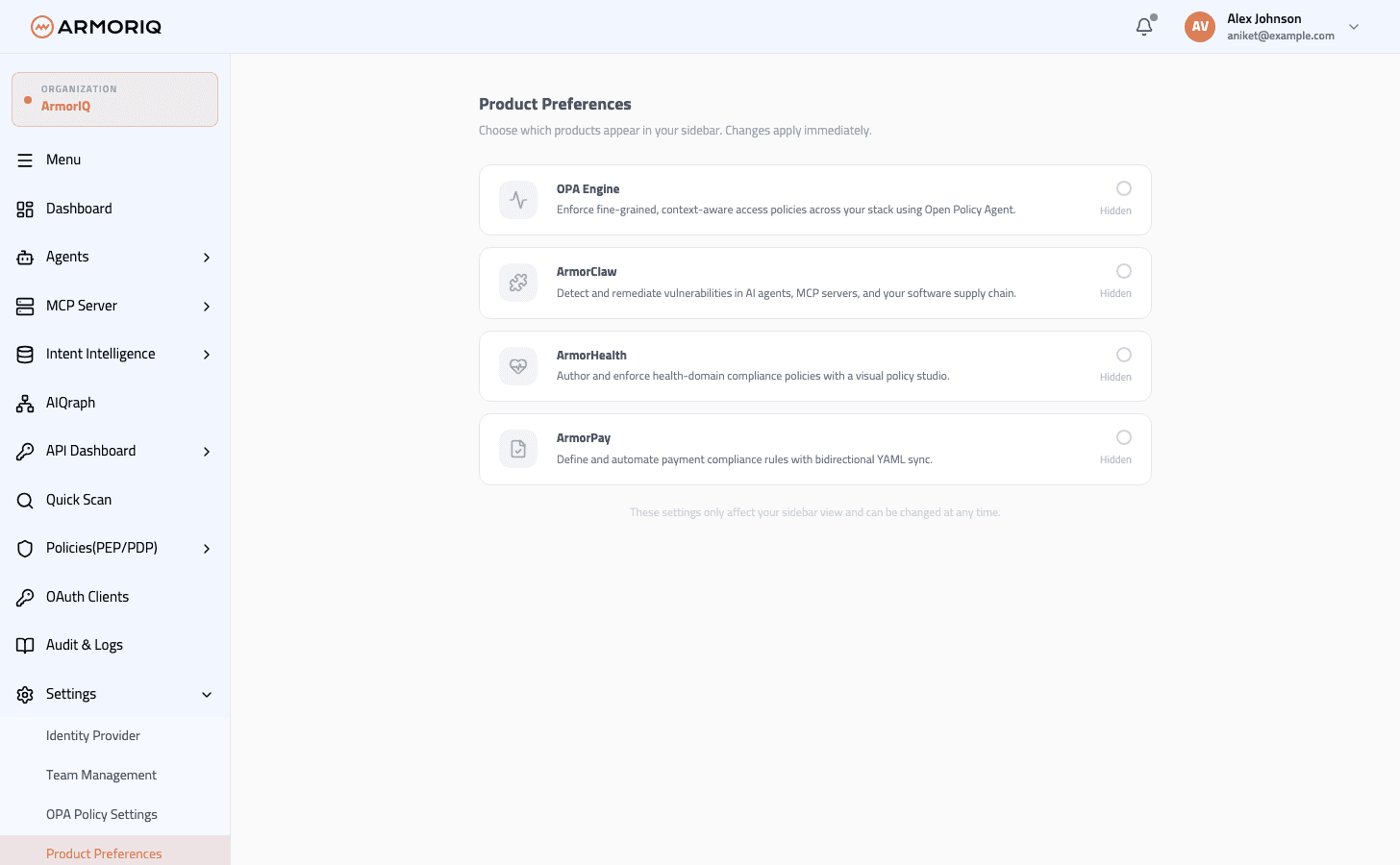Viewport: 1400px width, 865px height.
Task: Collapse the Settings section chevron
Action: pos(207,694)
